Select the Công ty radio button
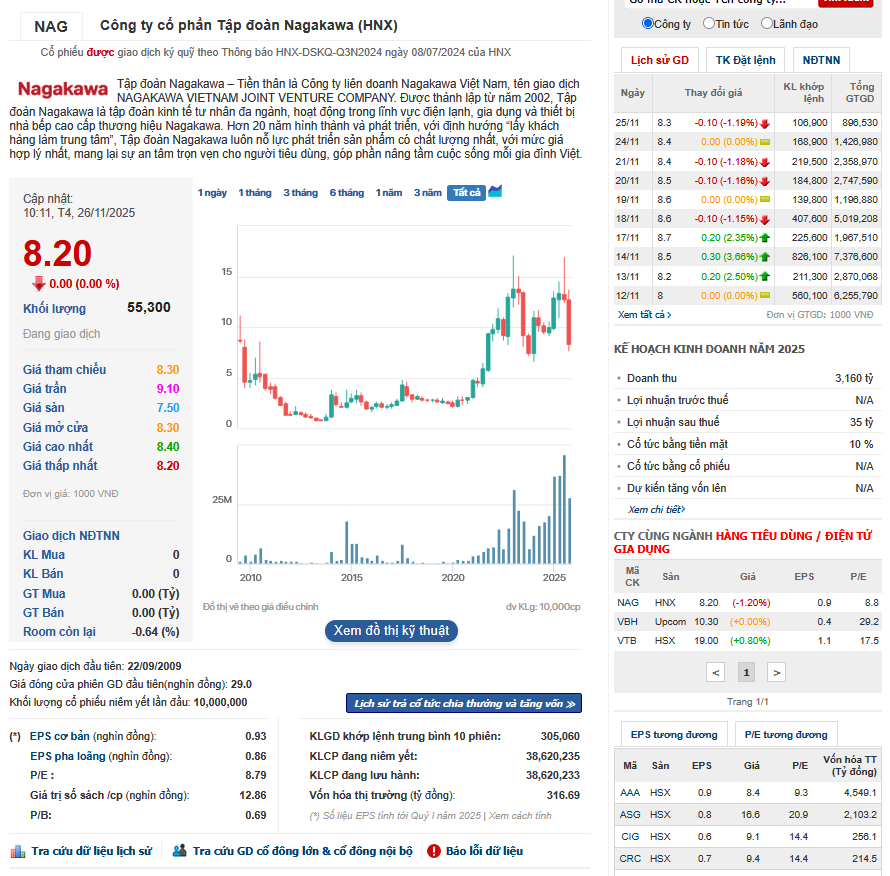The height and width of the screenshot is (876, 890). pyautogui.click(x=648, y=23)
